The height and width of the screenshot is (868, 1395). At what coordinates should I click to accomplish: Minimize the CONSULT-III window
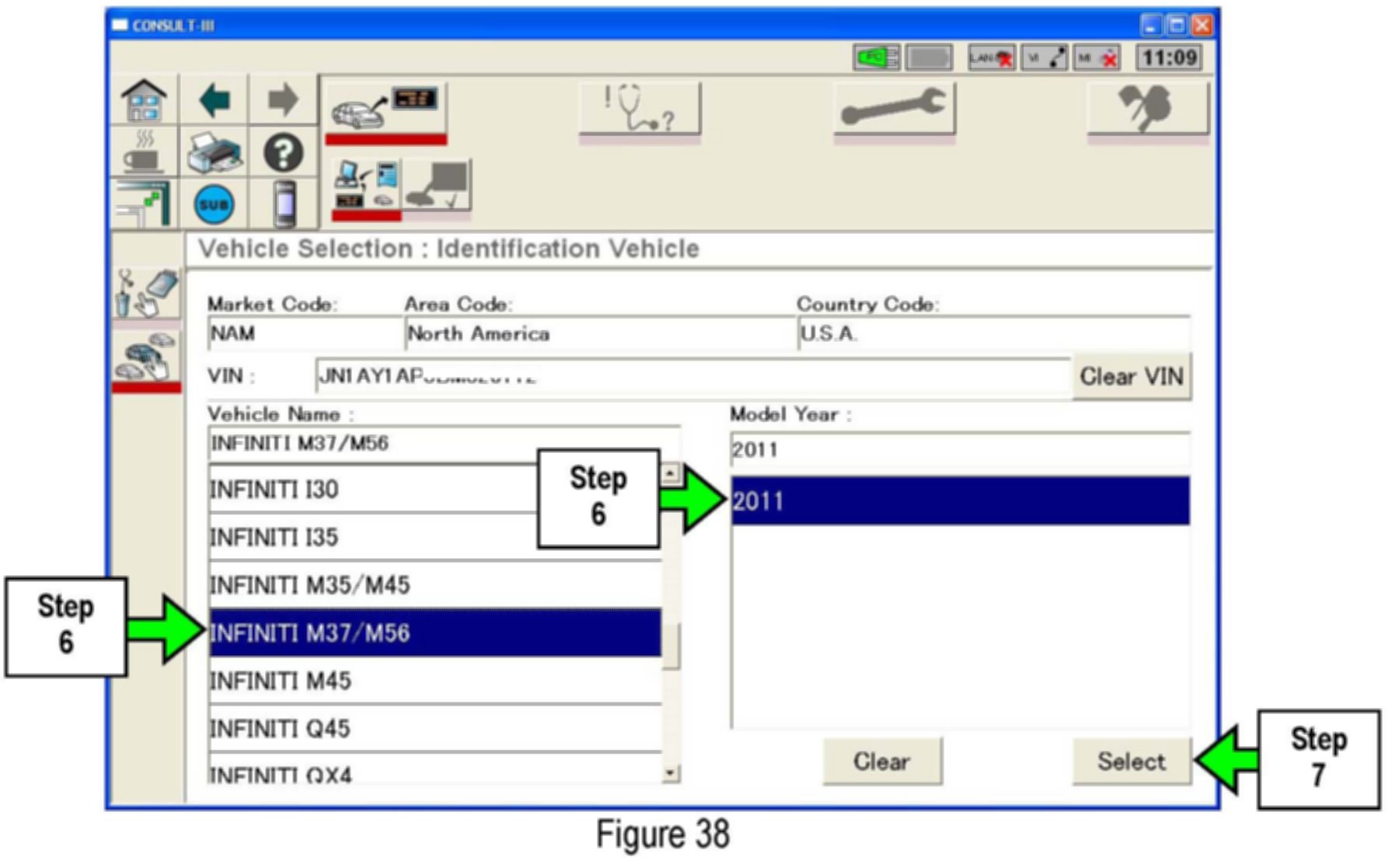tap(1151, 26)
